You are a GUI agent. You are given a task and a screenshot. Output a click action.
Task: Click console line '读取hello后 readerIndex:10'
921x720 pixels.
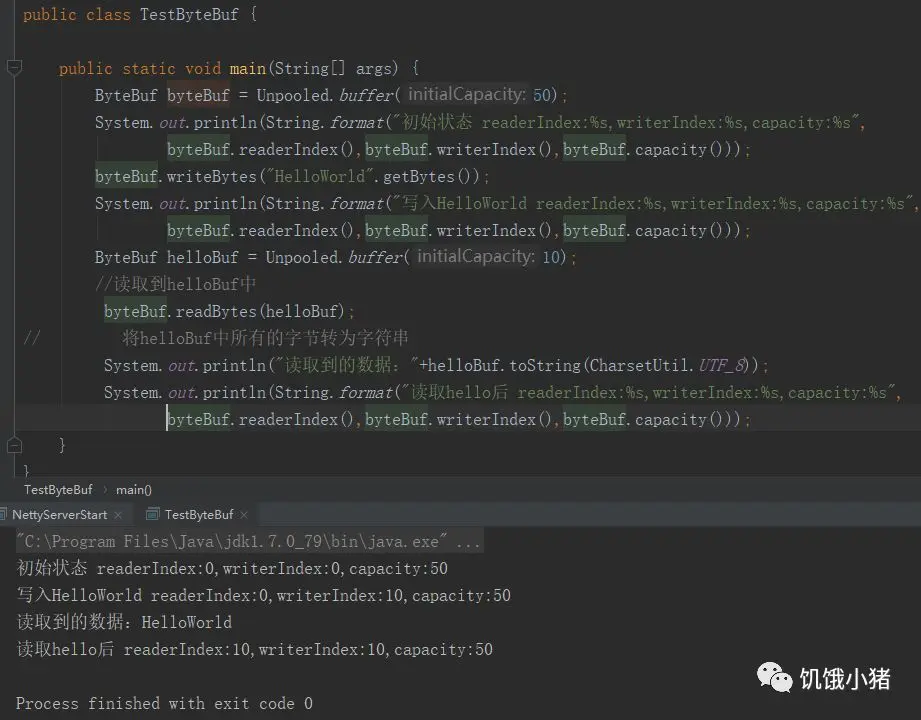pos(254,650)
